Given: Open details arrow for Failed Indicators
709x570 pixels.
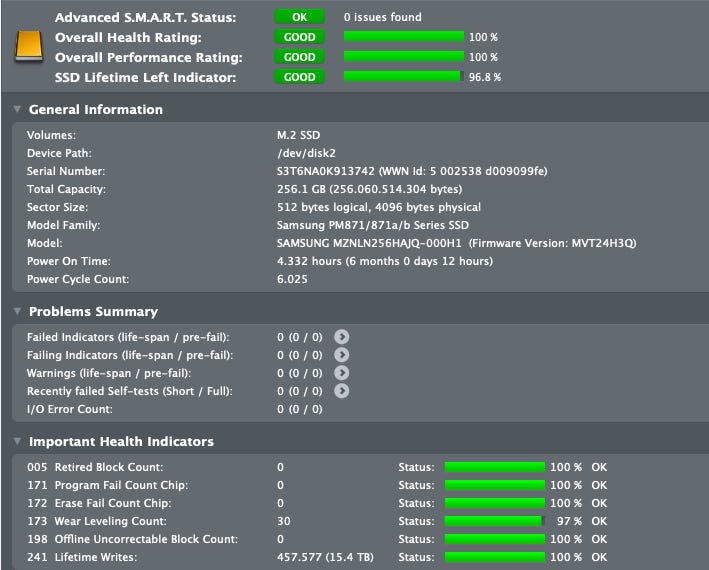Looking at the screenshot, I should pos(342,337).
